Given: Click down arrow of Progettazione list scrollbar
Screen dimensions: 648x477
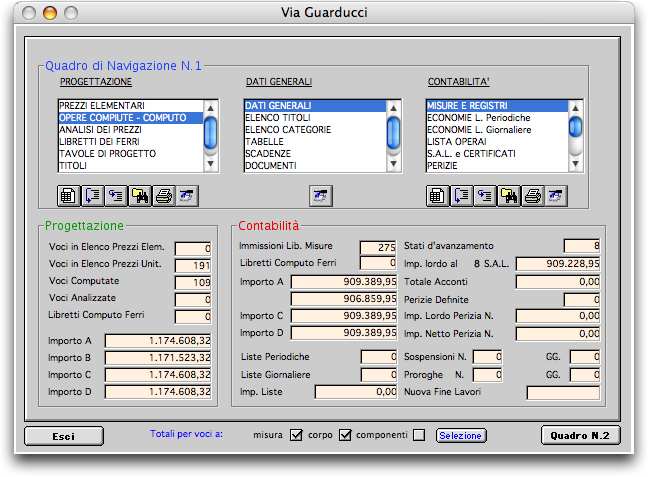Looking at the screenshot, I should point(210,164).
